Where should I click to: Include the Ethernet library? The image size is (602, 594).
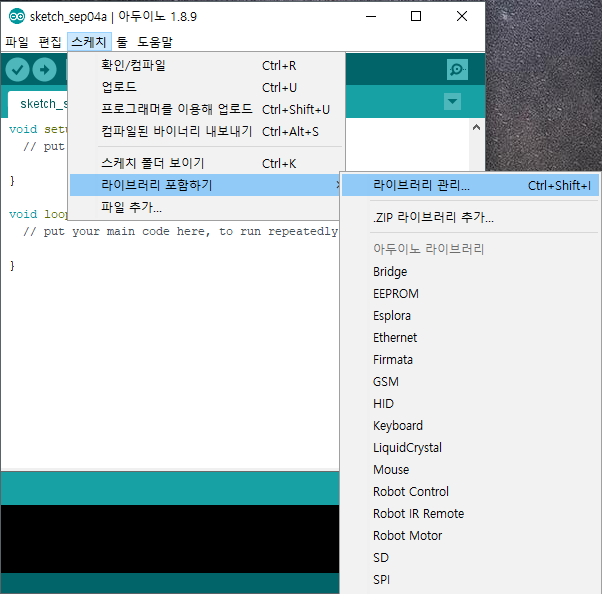click(470, 338)
